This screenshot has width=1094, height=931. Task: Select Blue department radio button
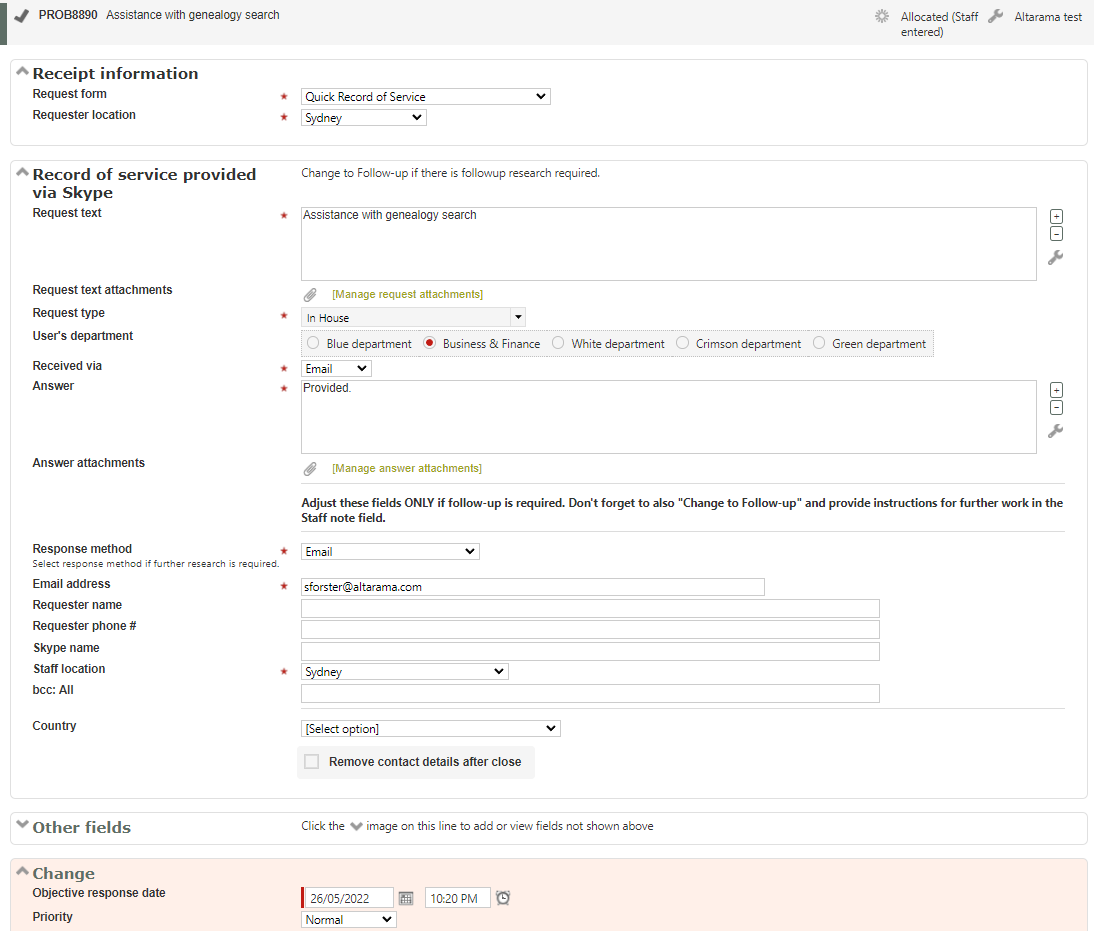pyautogui.click(x=313, y=343)
